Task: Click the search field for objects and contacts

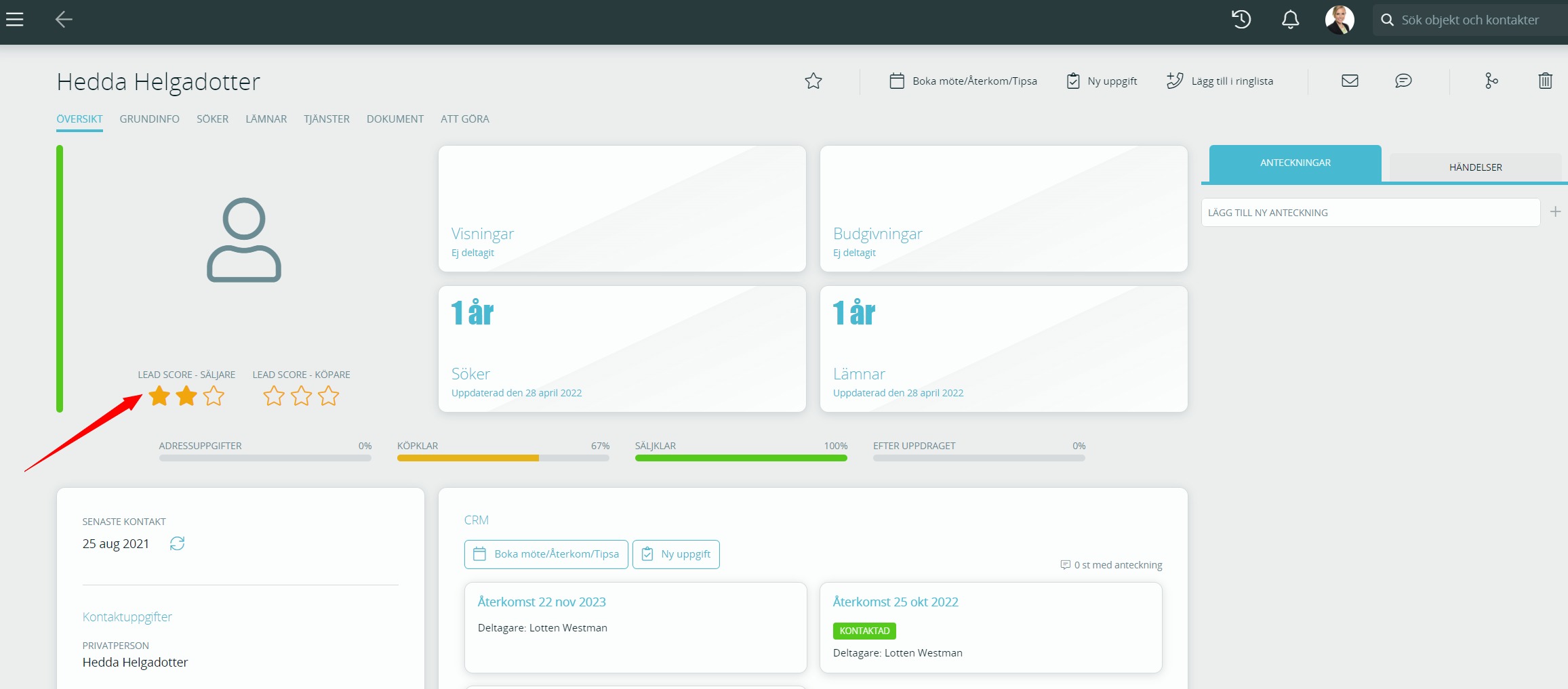Action: tap(1471, 20)
